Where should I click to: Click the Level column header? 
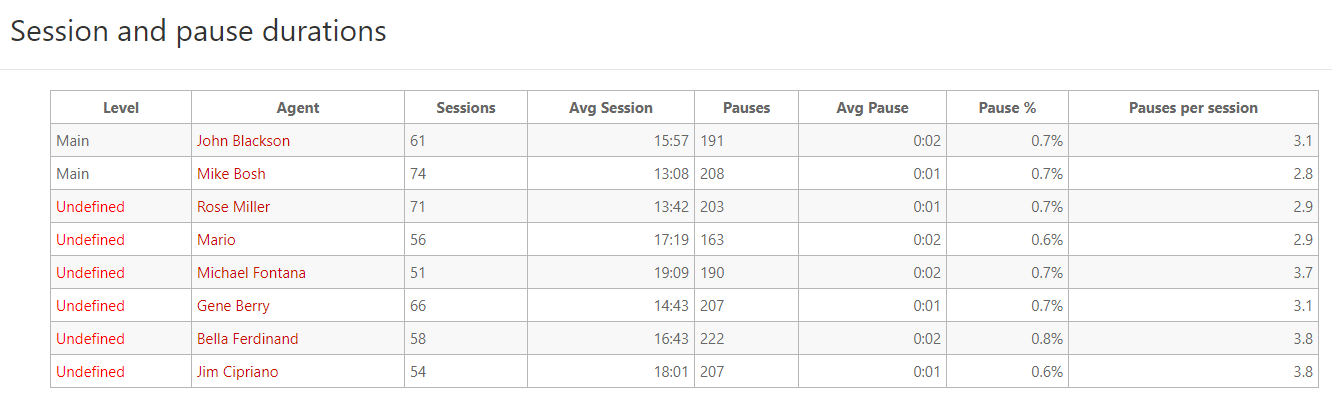pyautogui.click(x=121, y=108)
